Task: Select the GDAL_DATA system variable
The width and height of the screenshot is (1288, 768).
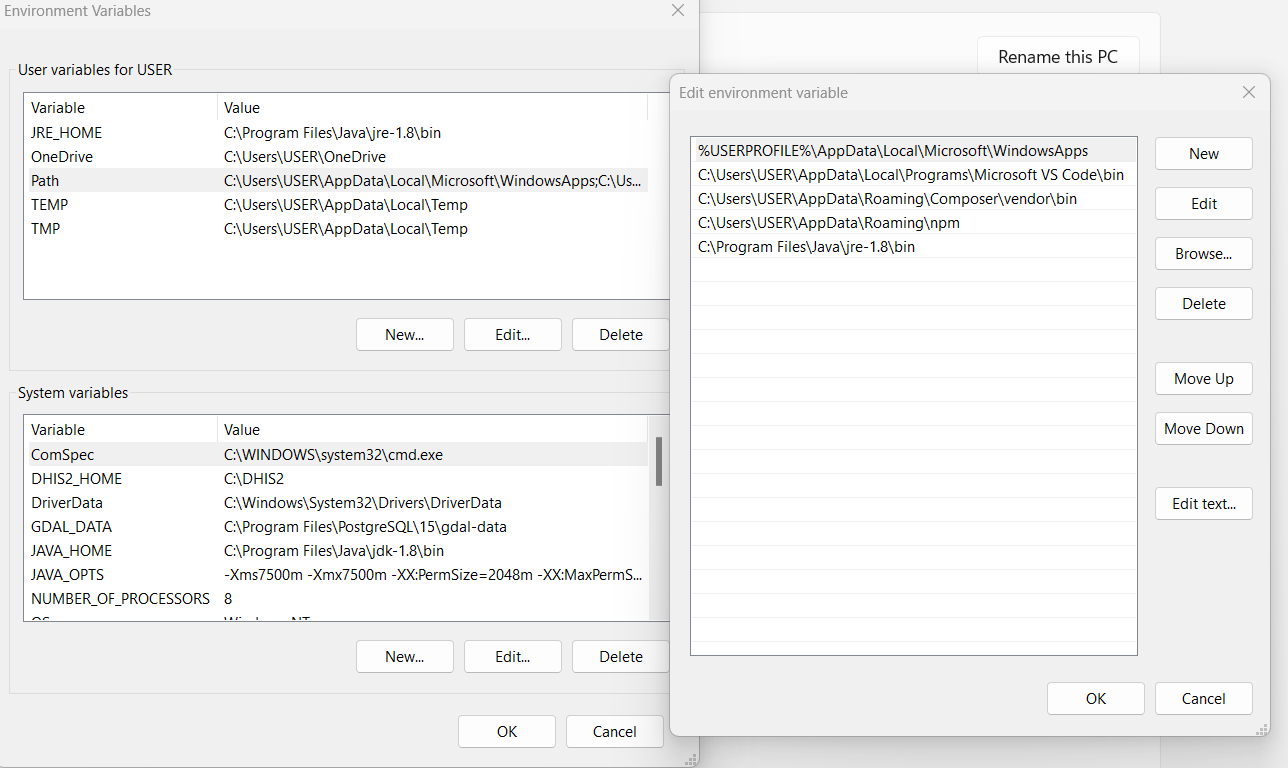Action: pyautogui.click(x=72, y=527)
